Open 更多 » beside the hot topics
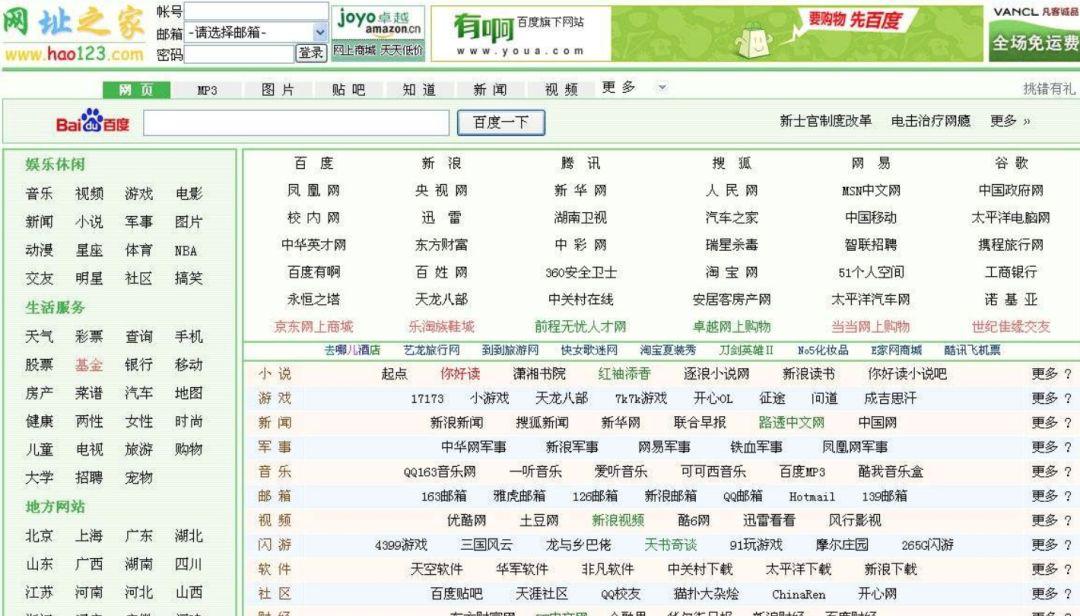The width and height of the screenshot is (1080, 616). coord(1010,121)
